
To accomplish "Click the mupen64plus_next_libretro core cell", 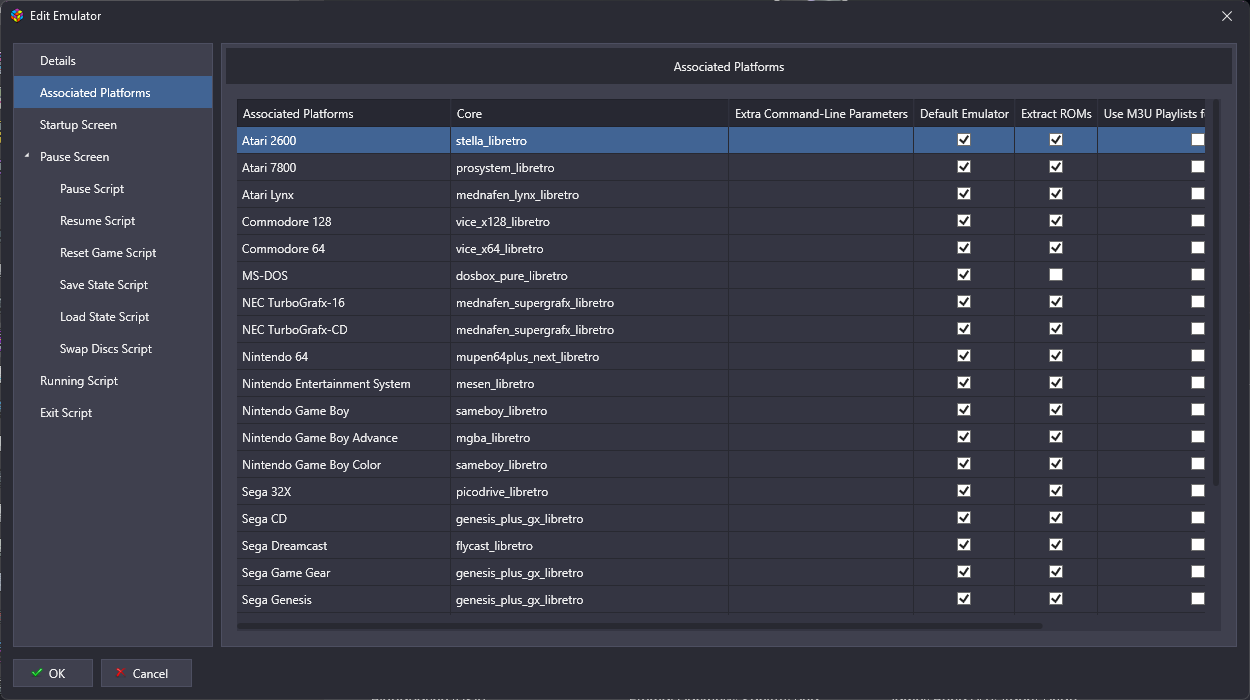I will [589, 356].
